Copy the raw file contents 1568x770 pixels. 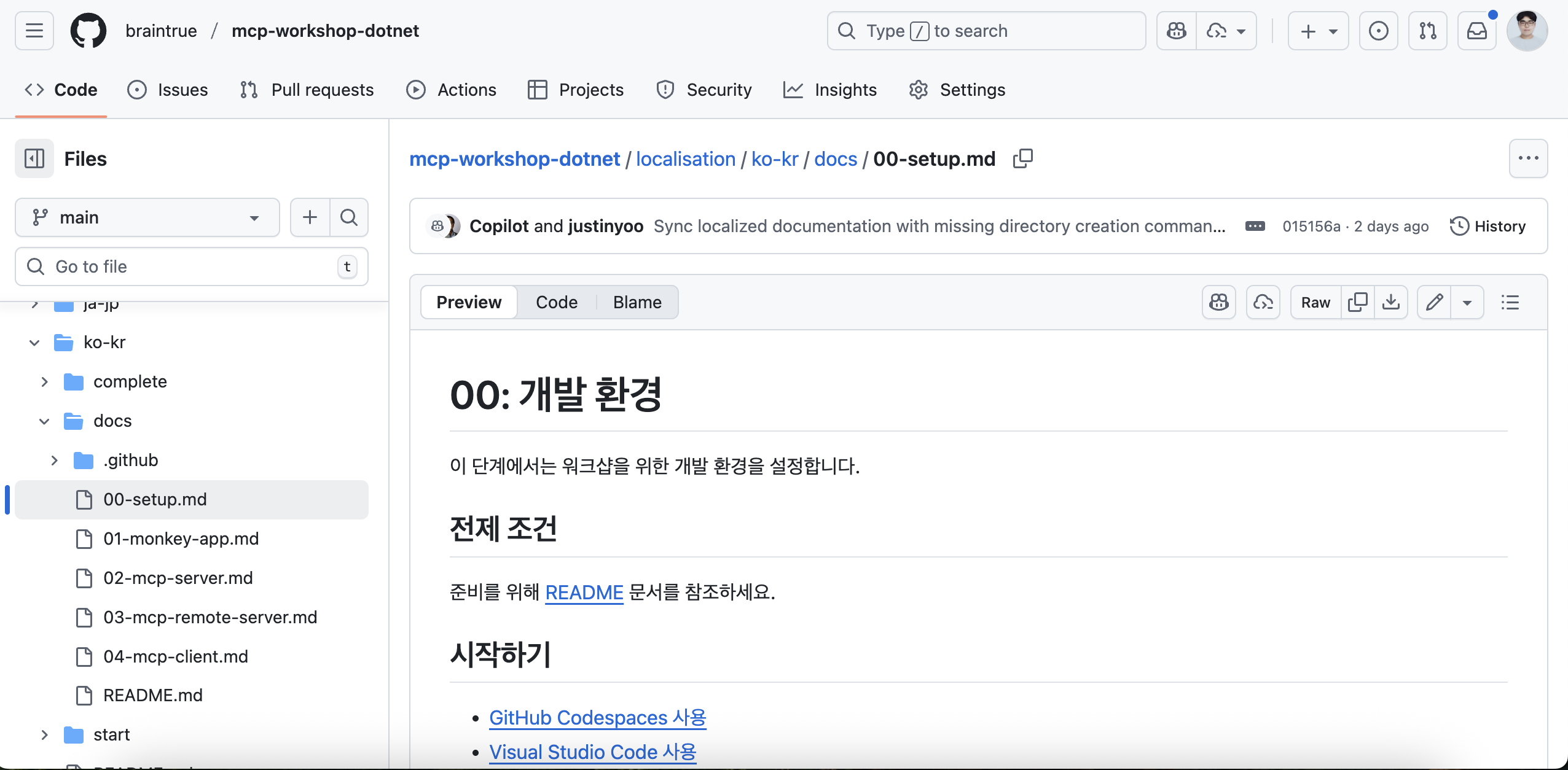coord(1357,302)
